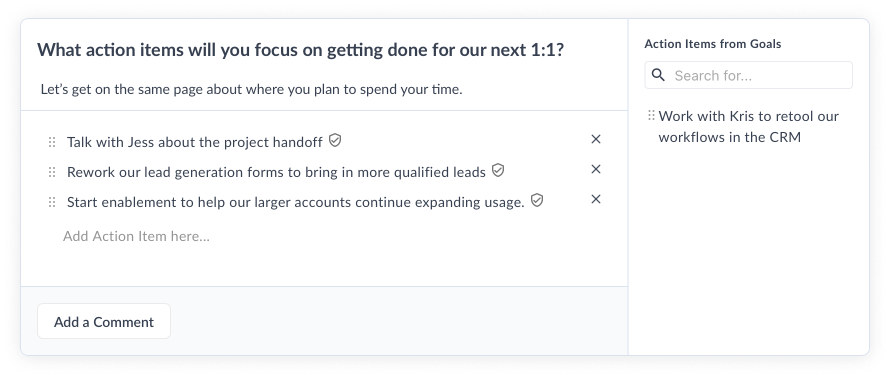Click shield check icon after qualified leads
This screenshot has height=378, width=890.
pyautogui.click(x=498, y=170)
